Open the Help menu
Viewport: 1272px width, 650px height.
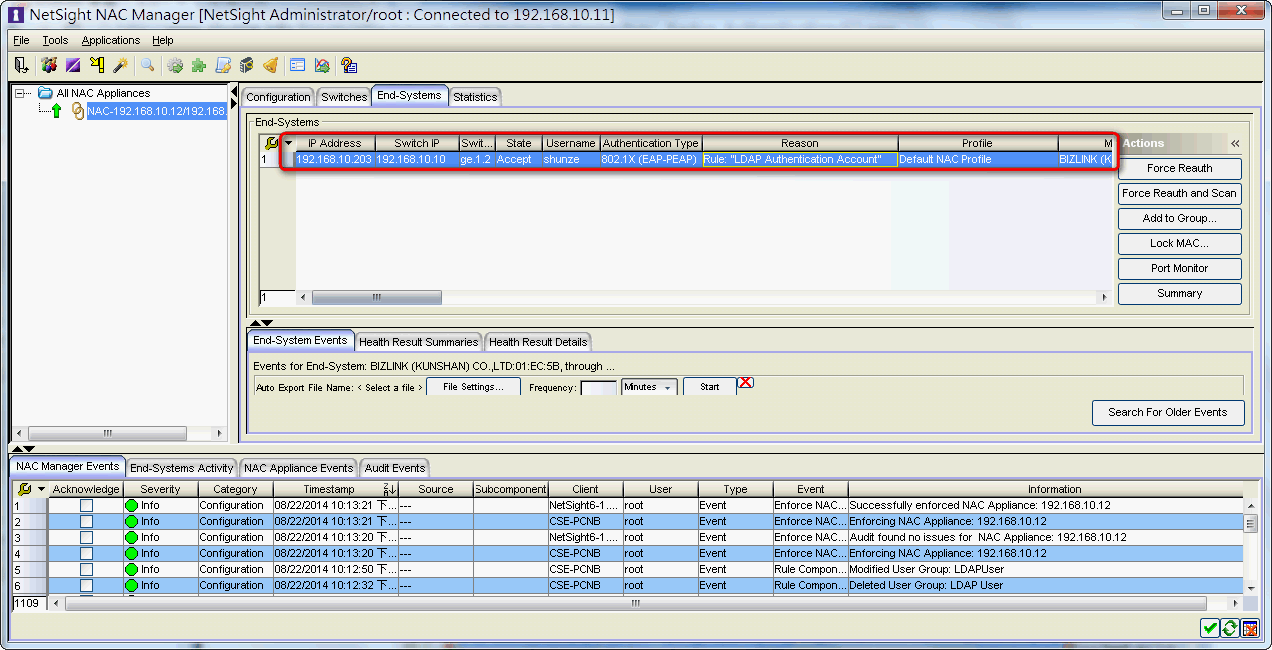163,40
